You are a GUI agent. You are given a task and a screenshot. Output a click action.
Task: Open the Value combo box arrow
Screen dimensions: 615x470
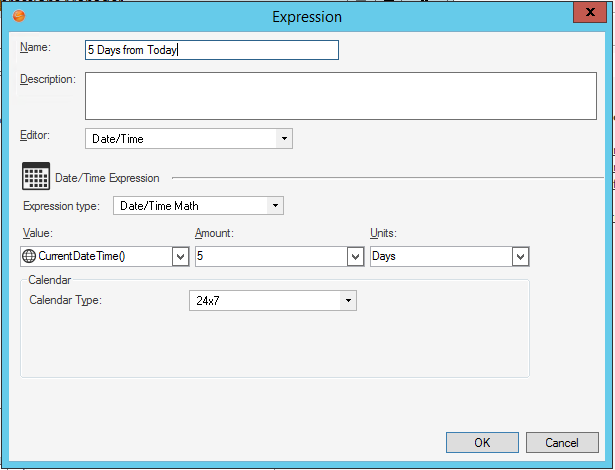[x=180, y=257]
